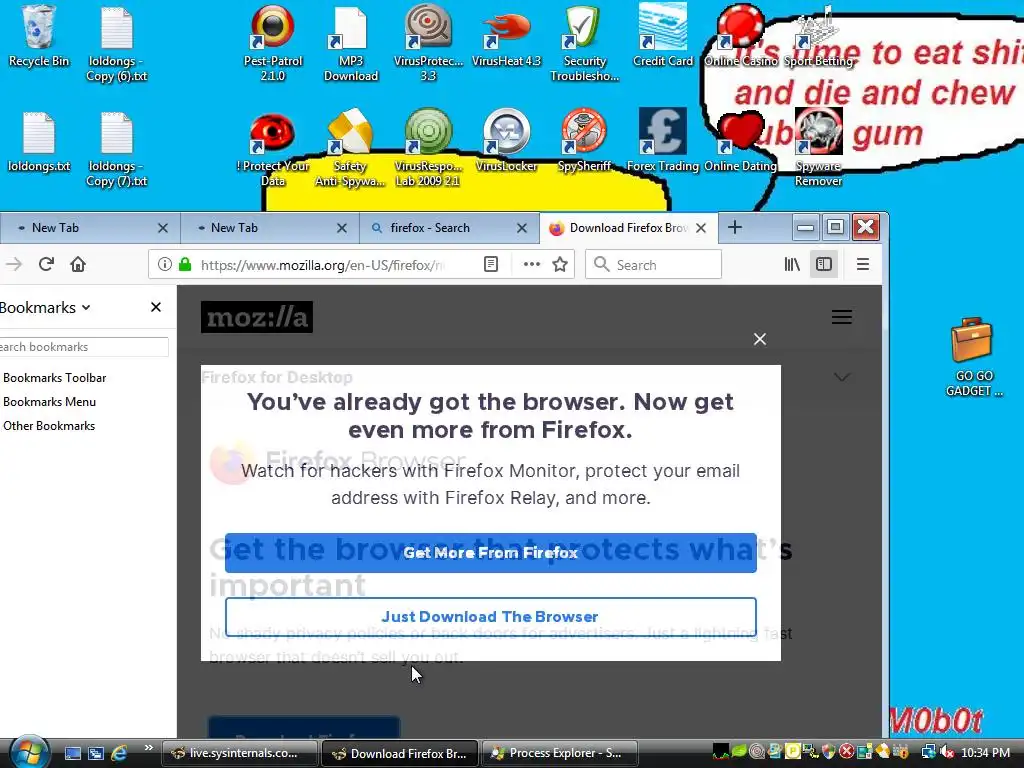Click Just Download The Browser button

(490, 616)
